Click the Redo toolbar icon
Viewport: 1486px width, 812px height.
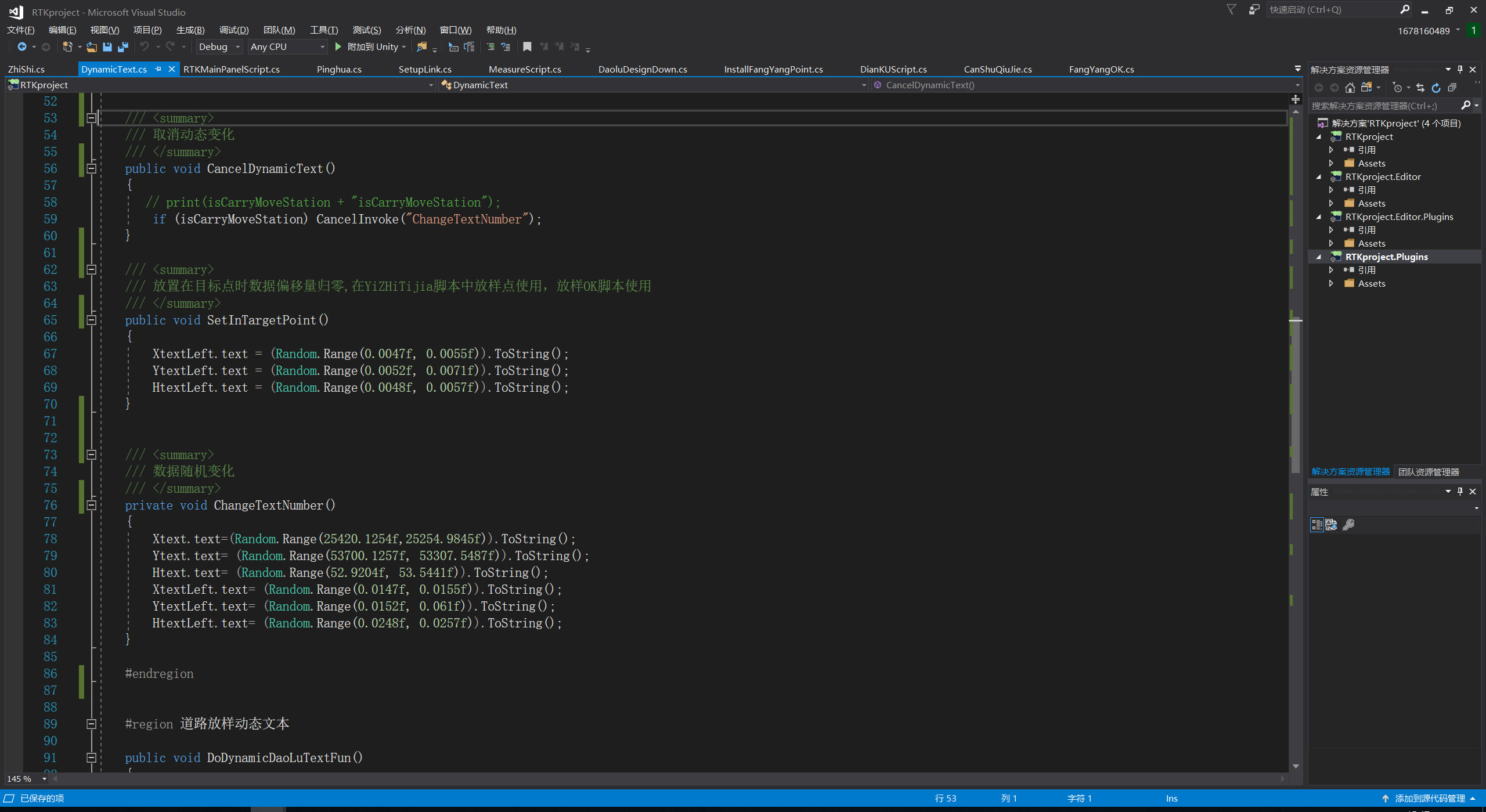pos(170,46)
